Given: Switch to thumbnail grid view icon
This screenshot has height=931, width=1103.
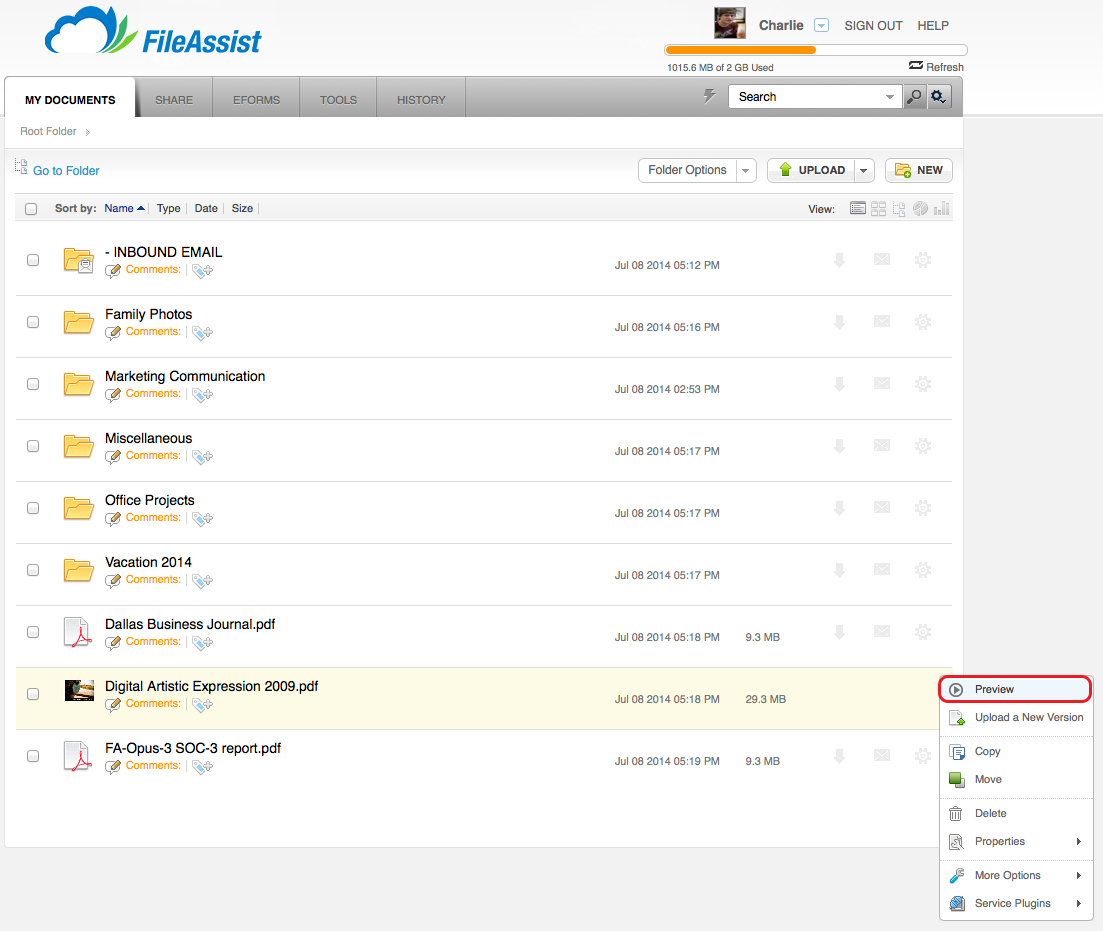Looking at the screenshot, I should click(x=879, y=208).
